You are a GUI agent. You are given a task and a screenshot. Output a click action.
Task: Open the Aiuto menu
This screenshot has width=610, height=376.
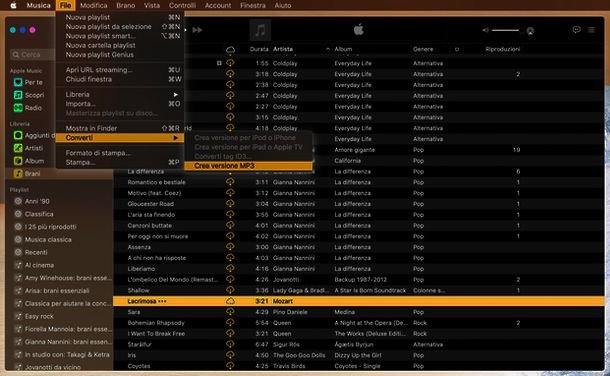[x=282, y=5]
